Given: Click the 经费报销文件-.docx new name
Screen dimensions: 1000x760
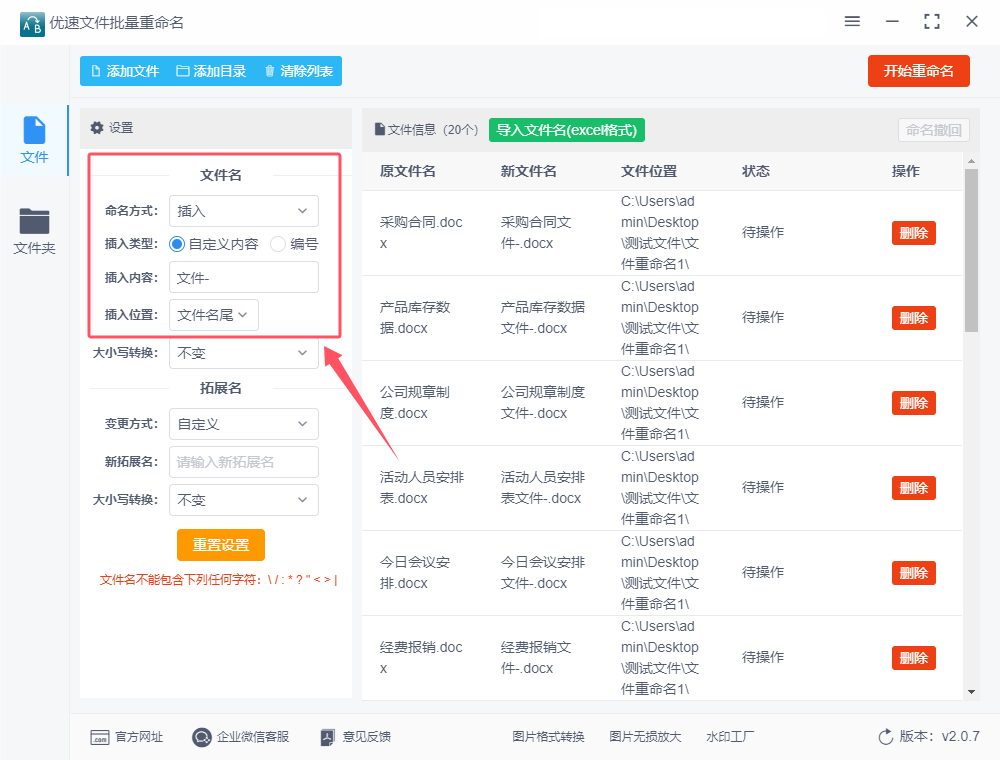Looking at the screenshot, I should (x=536, y=658).
